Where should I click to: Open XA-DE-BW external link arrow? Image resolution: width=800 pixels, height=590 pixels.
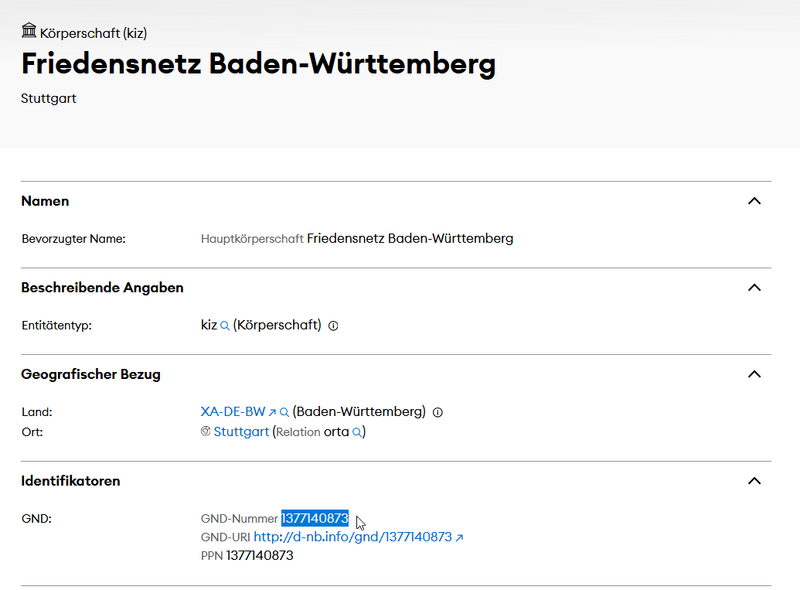coord(272,412)
